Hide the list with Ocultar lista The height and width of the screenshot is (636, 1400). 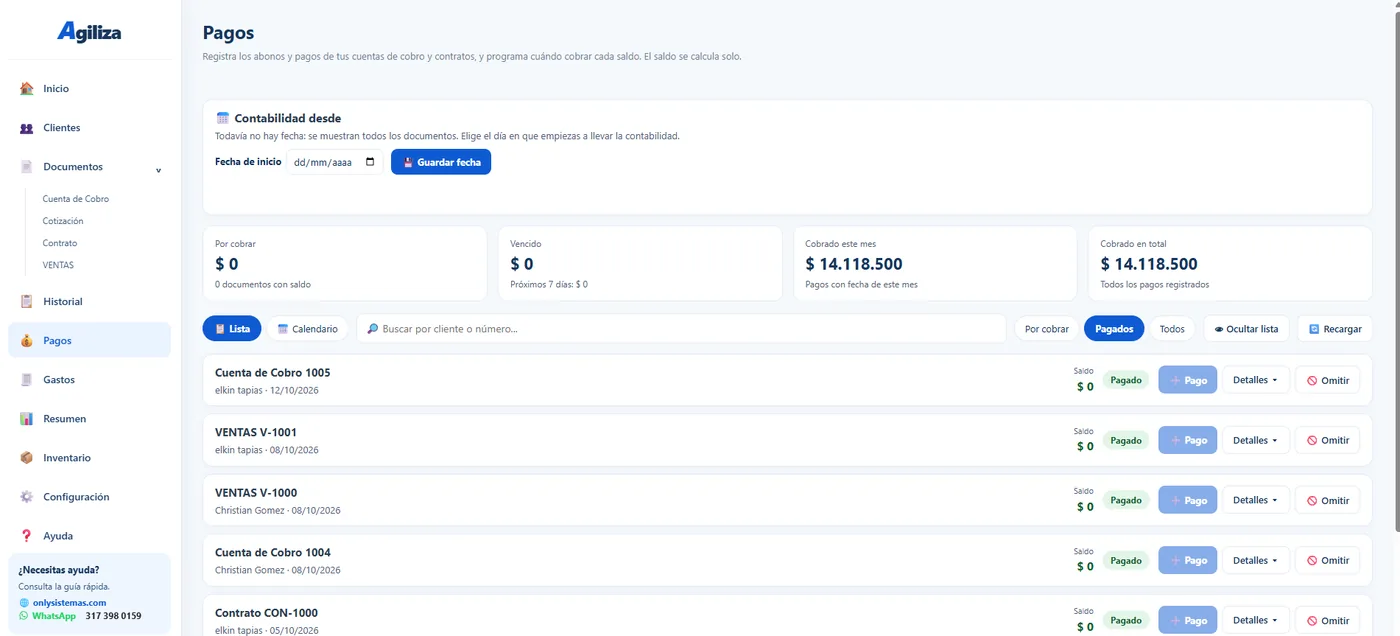click(1246, 329)
